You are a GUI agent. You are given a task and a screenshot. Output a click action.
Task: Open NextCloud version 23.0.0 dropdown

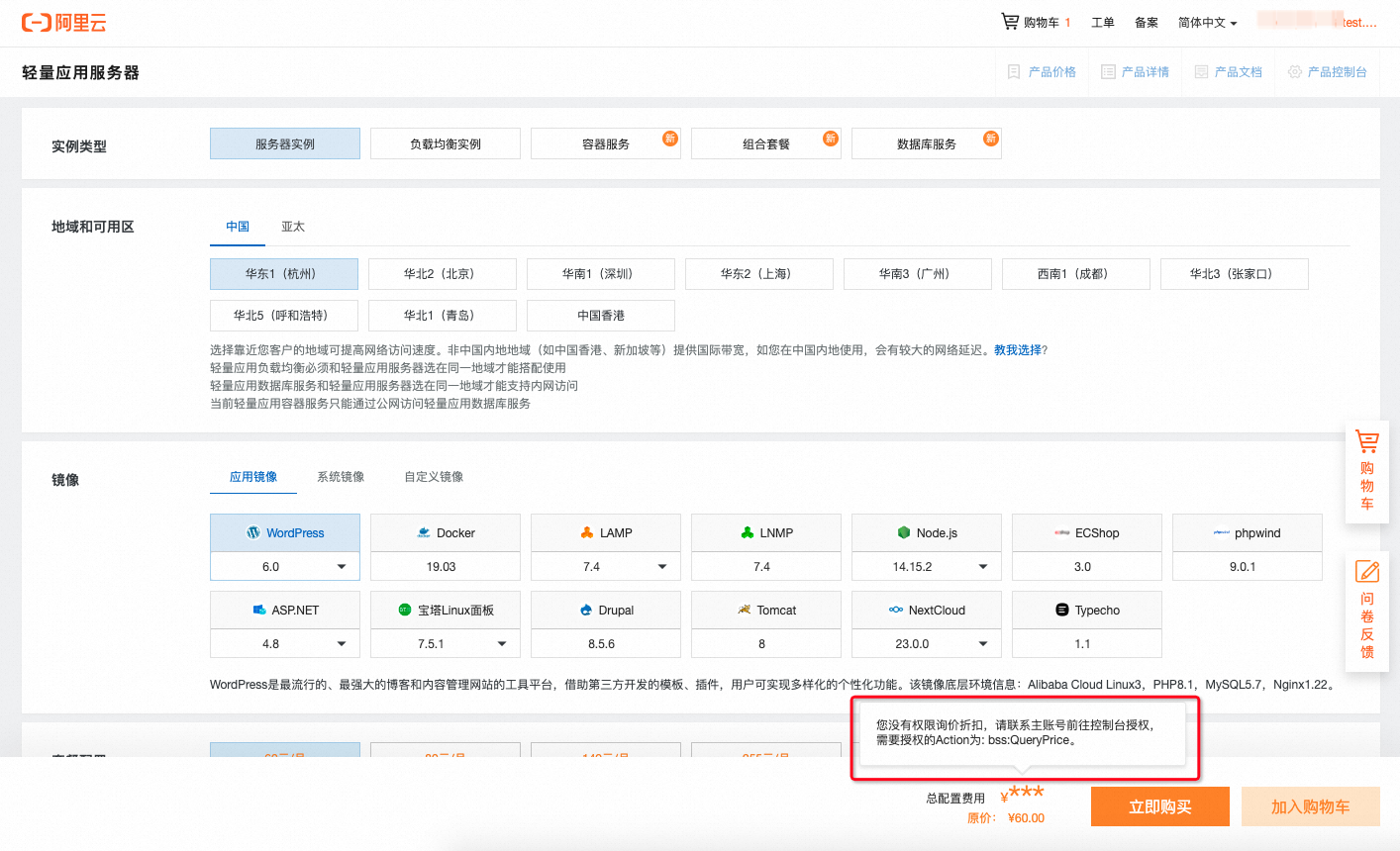coord(927,644)
